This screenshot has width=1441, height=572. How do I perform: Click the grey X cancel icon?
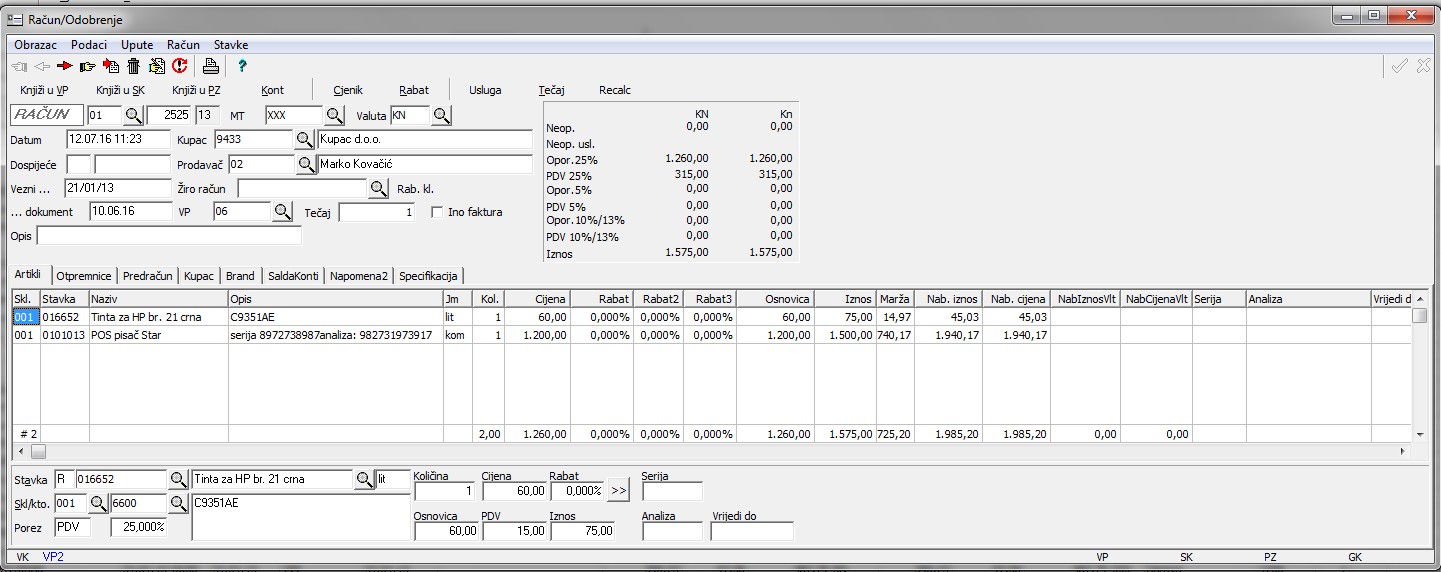click(1423, 66)
